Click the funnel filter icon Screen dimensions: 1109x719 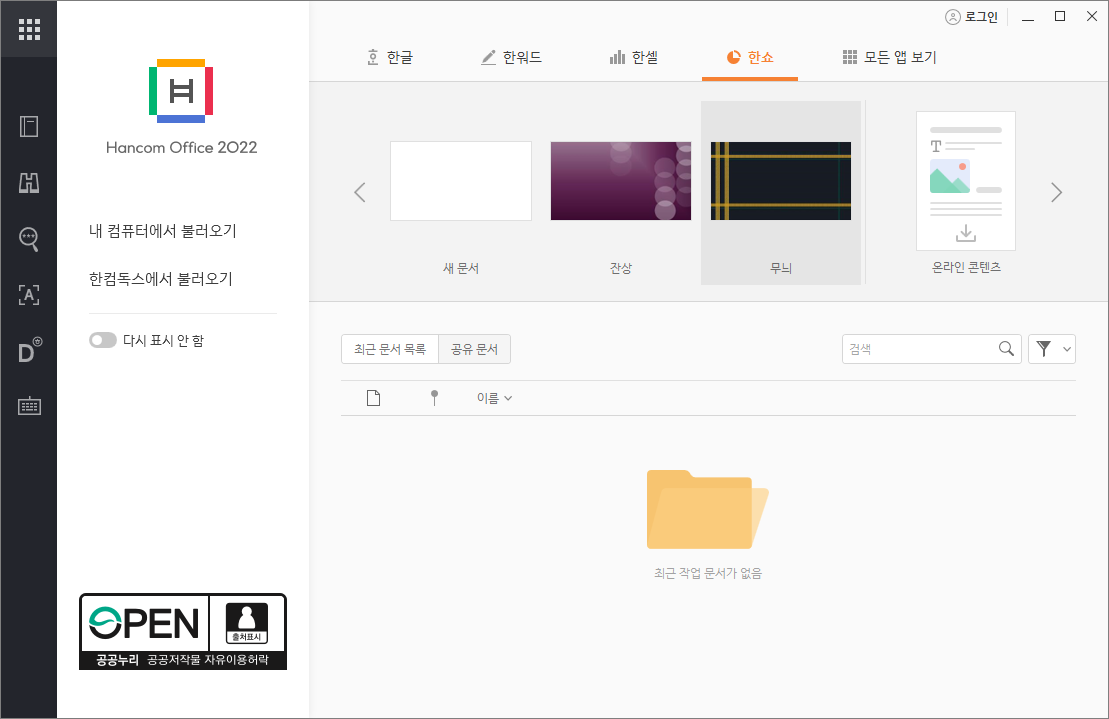1043,349
